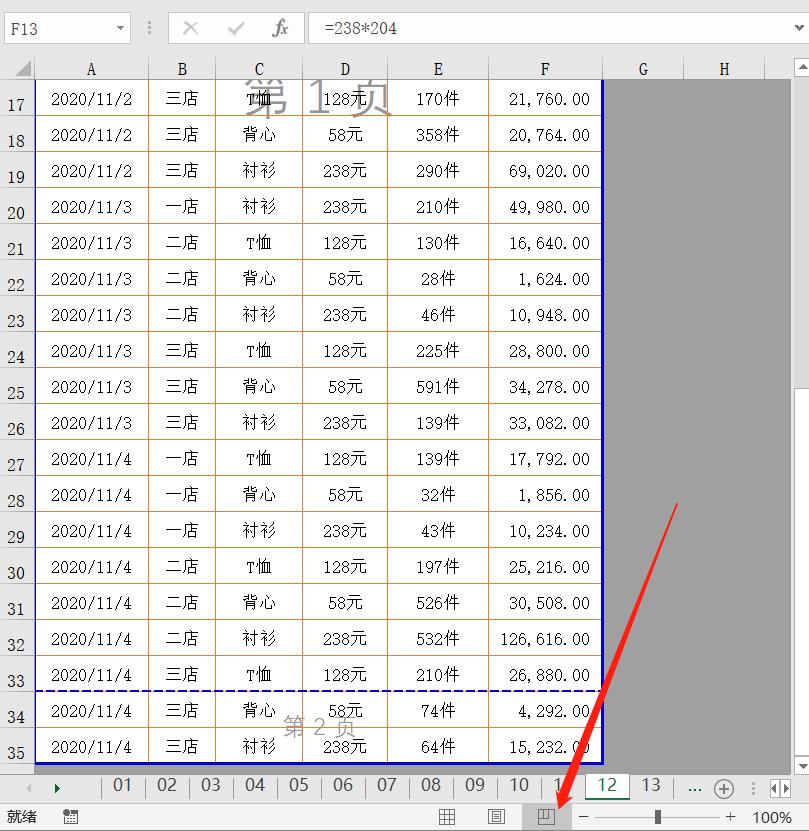Image resolution: width=809 pixels, height=831 pixels.
Task: Click the 就绪 status text
Action: coord(22,817)
